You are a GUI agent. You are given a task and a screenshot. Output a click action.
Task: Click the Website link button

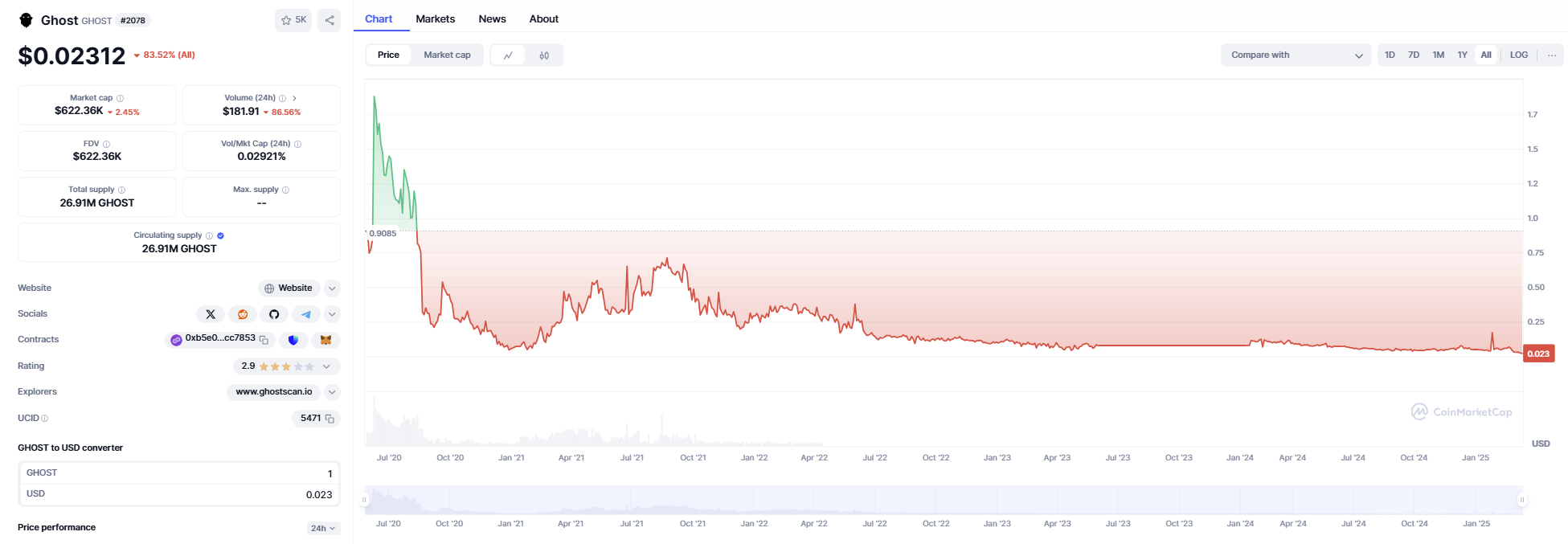coord(289,288)
